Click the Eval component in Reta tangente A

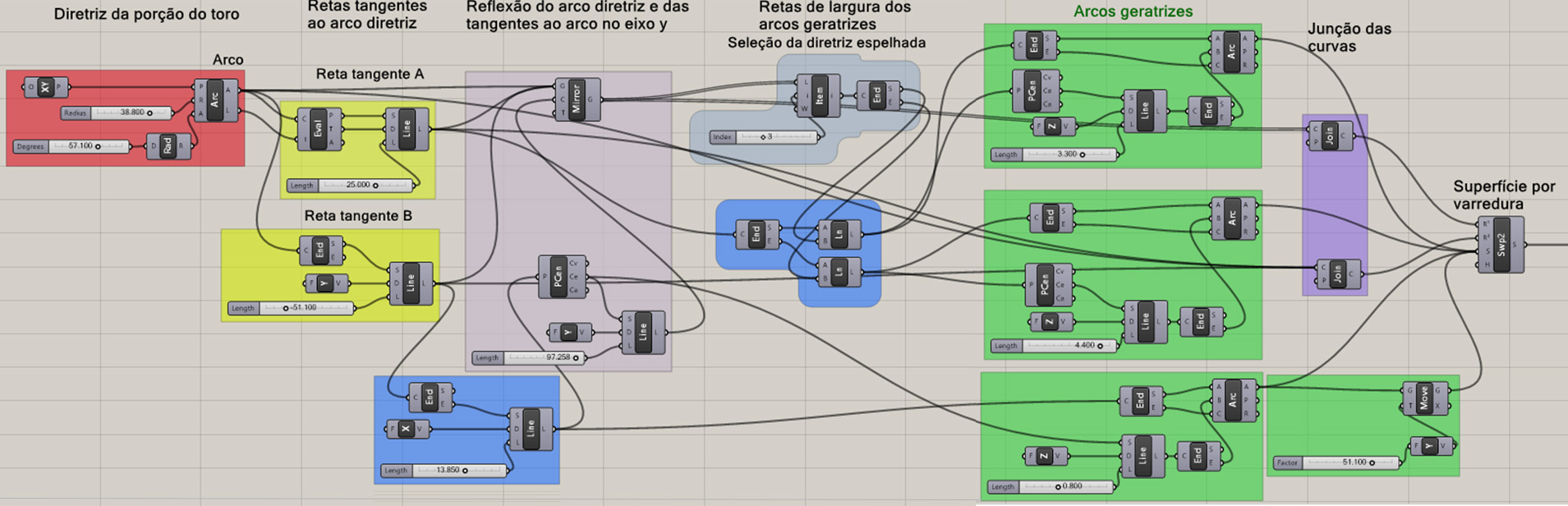(319, 129)
